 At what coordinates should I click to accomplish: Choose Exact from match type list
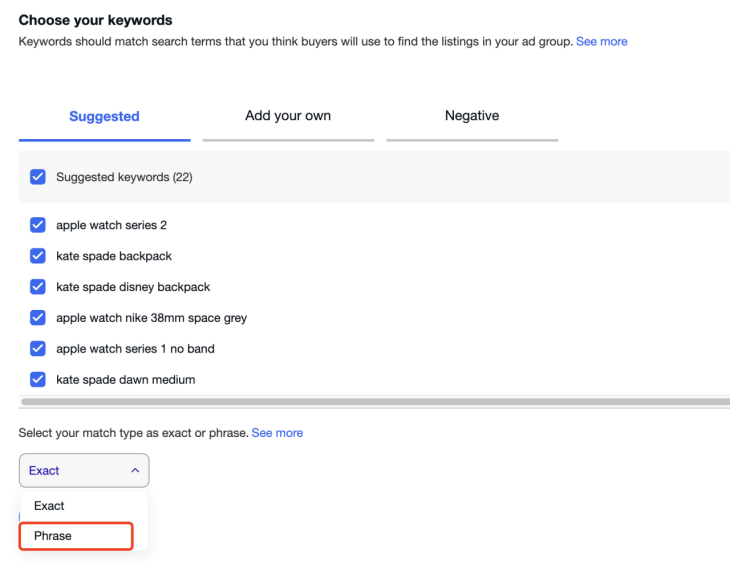pos(49,506)
